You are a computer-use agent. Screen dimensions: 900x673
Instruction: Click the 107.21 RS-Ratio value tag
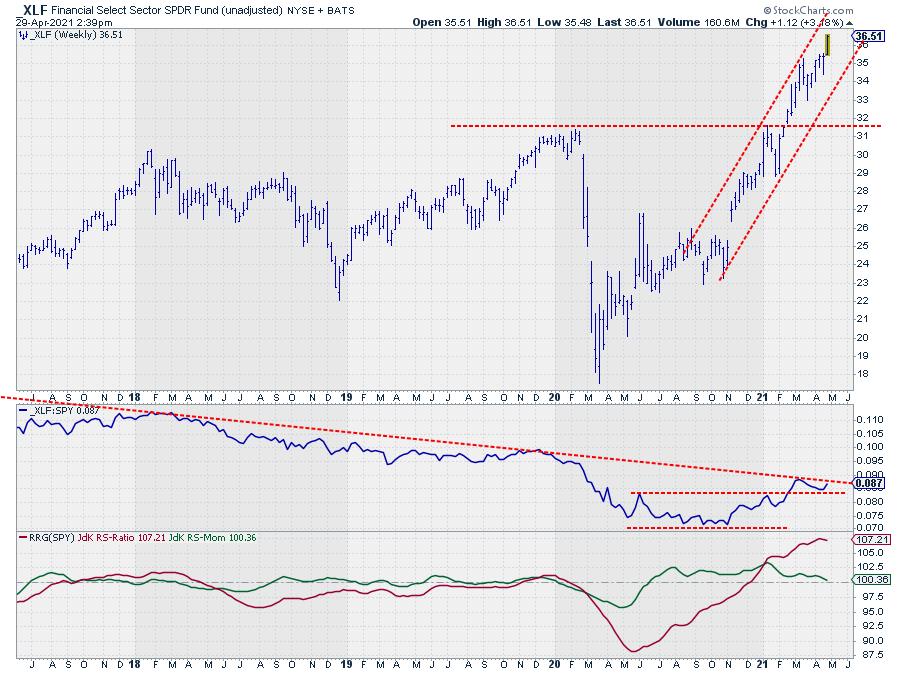tap(867, 538)
